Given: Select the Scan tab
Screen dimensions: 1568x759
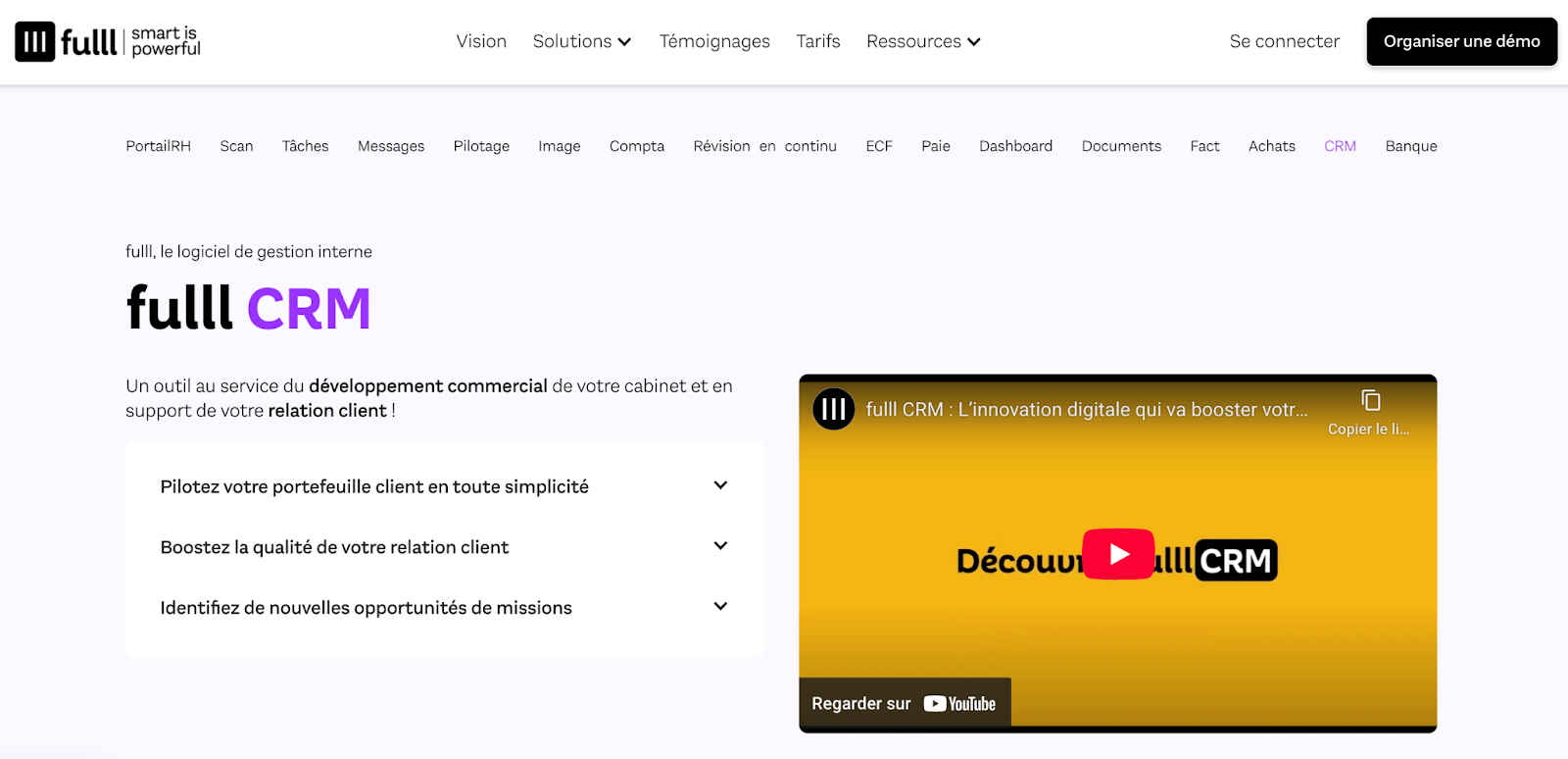Looking at the screenshot, I should [x=236, y=146].
